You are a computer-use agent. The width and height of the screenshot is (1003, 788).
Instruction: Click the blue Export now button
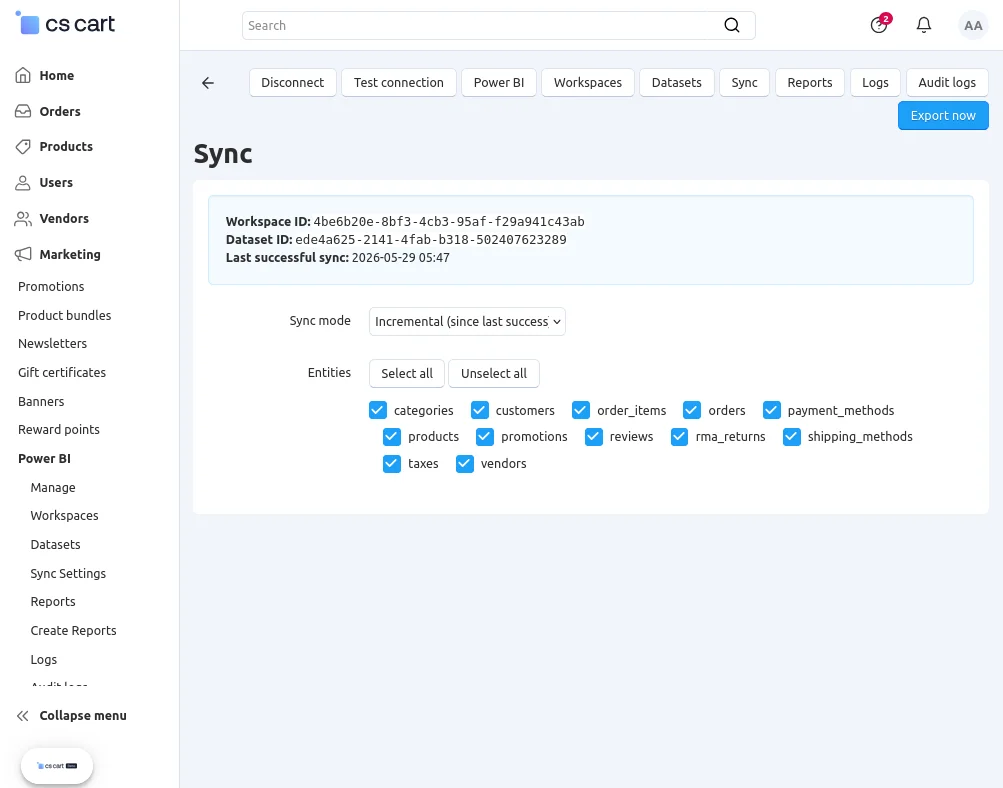[x=944, y=116]
